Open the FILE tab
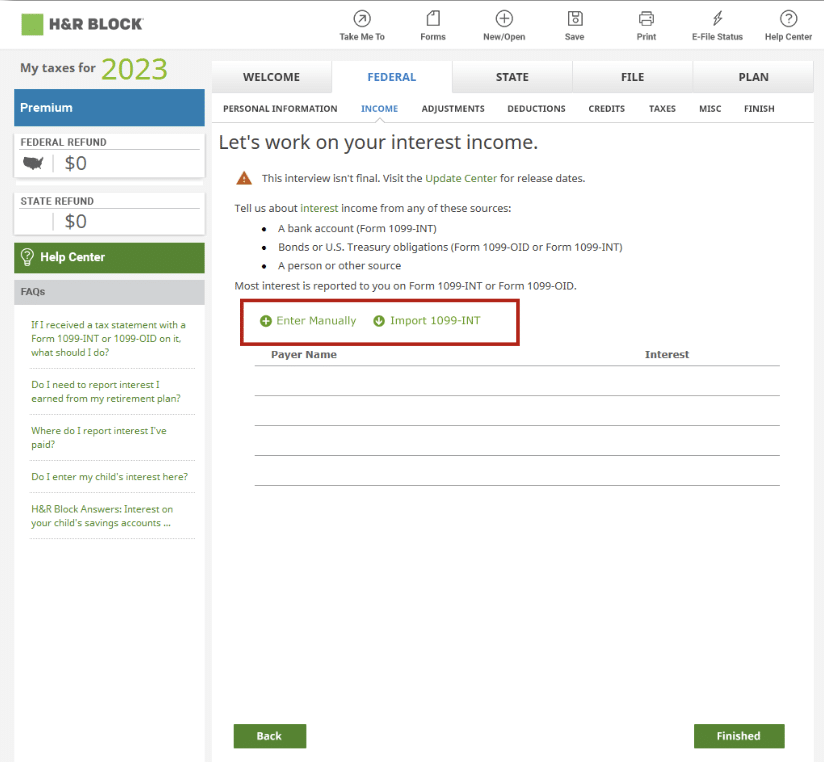The image size is (824, 762). click(632, 76)
